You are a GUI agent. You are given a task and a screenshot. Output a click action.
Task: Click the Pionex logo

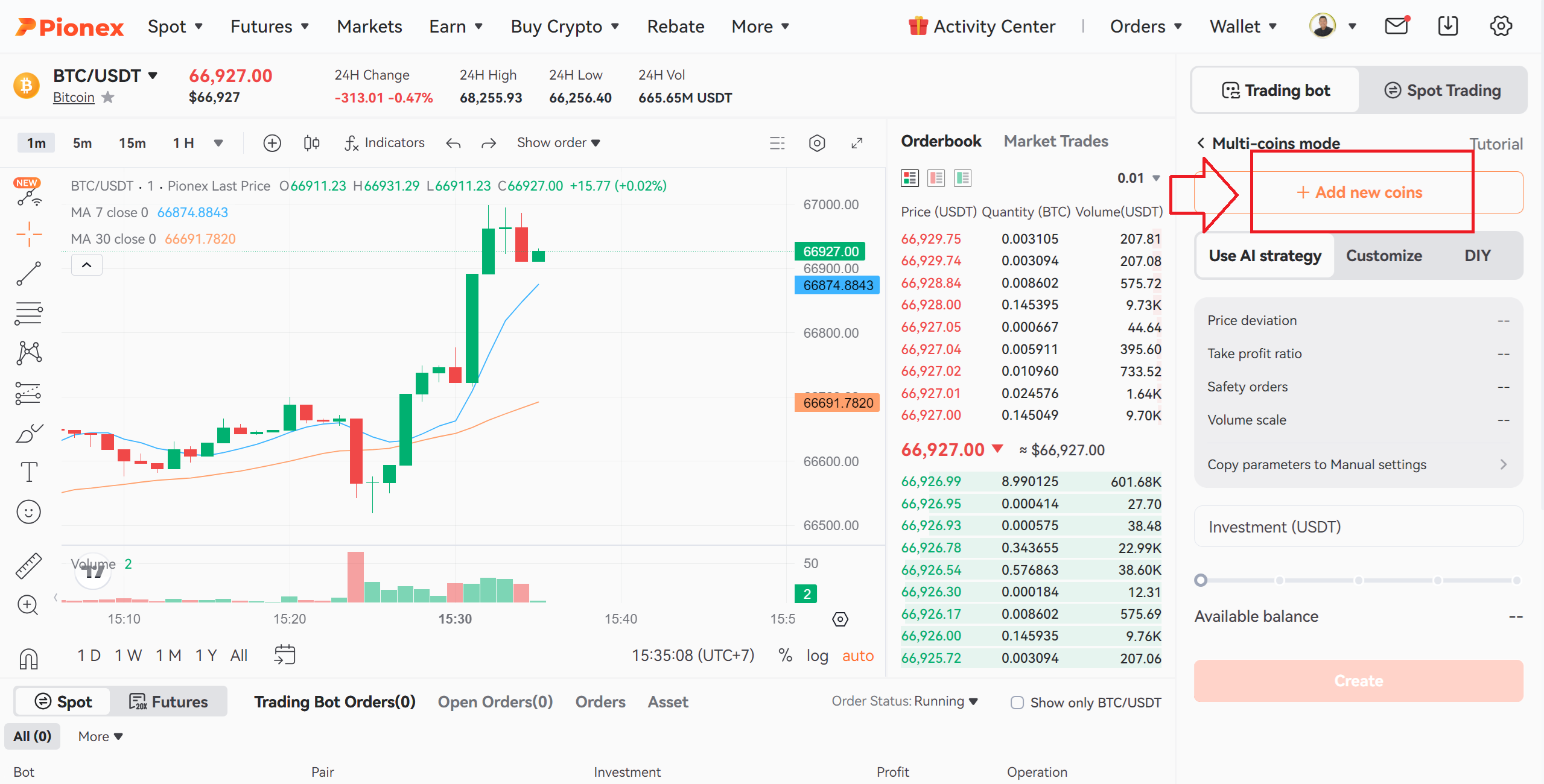pos(69,27)
